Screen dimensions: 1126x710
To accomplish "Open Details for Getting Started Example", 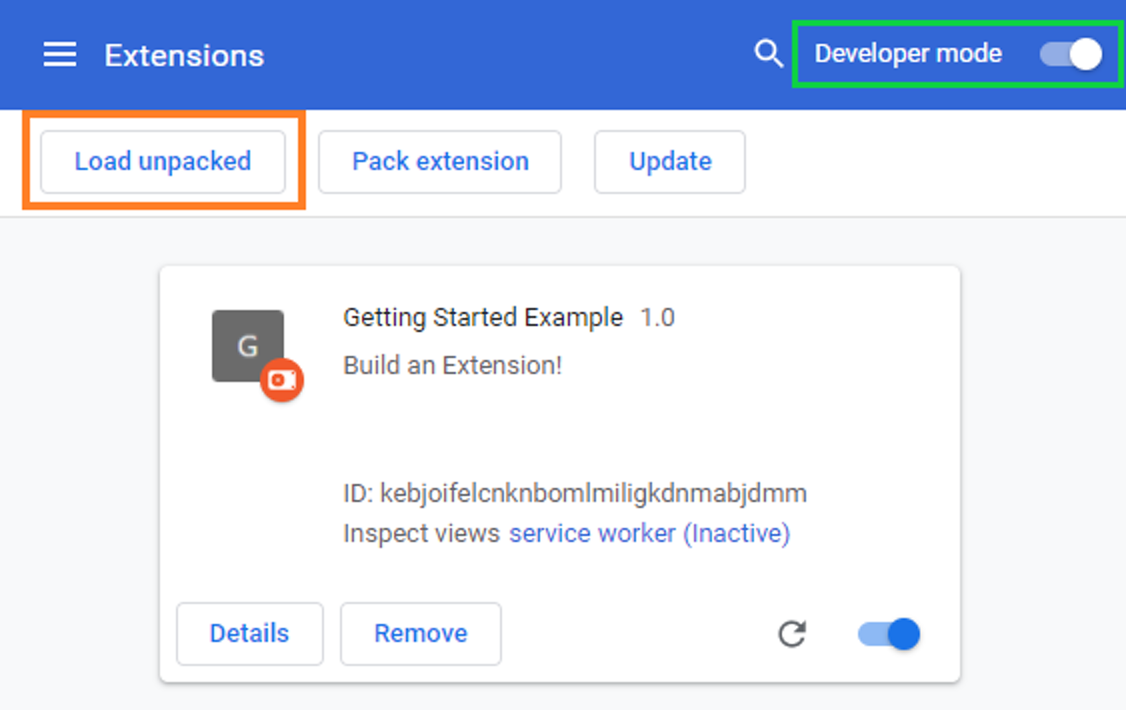I will click(250, 634).
